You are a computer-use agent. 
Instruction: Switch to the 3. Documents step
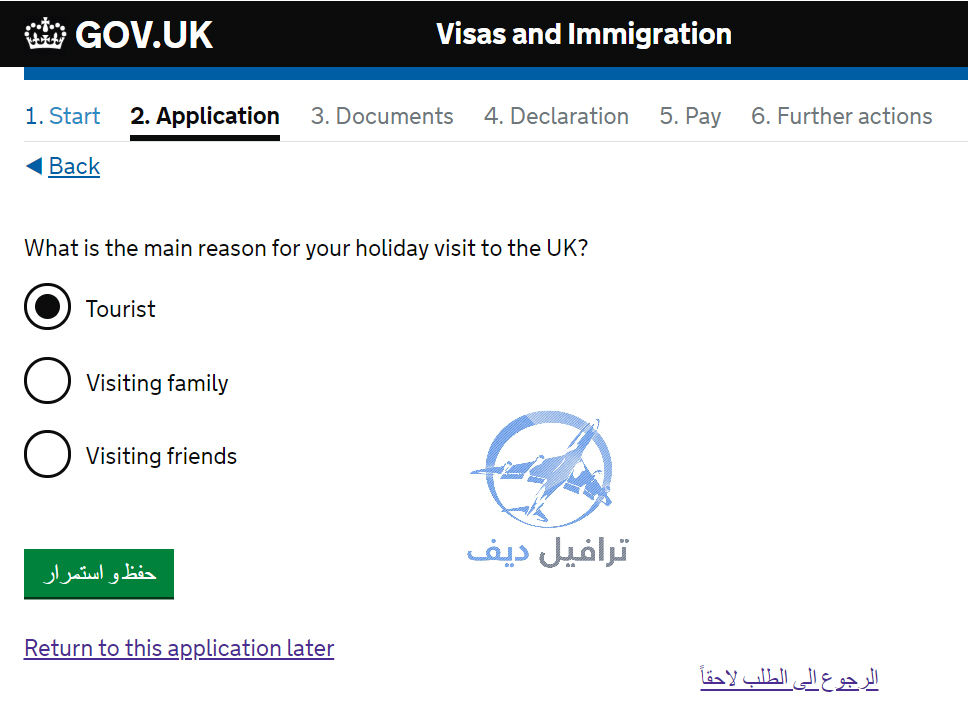pyautogui.click(x=382, y=116)
